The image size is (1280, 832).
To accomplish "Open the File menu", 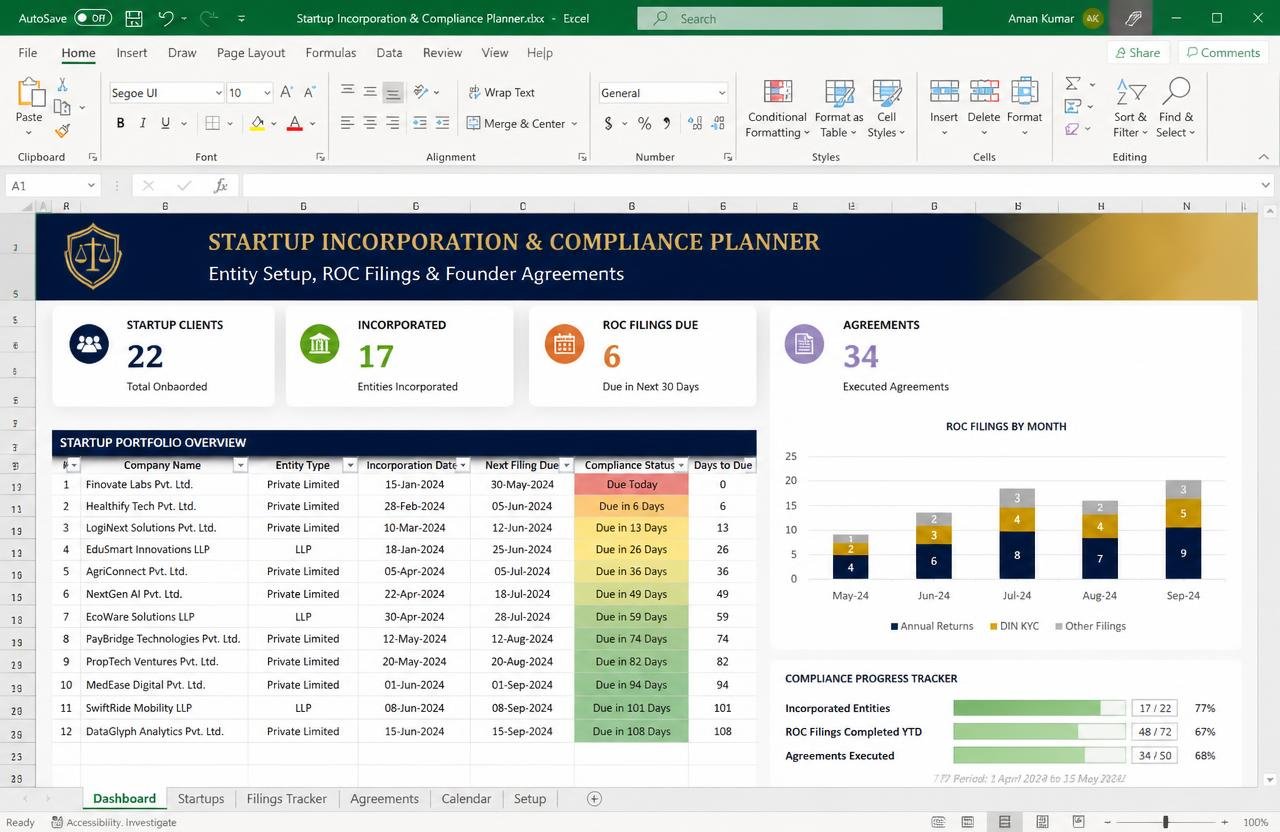I will (28, 53).
